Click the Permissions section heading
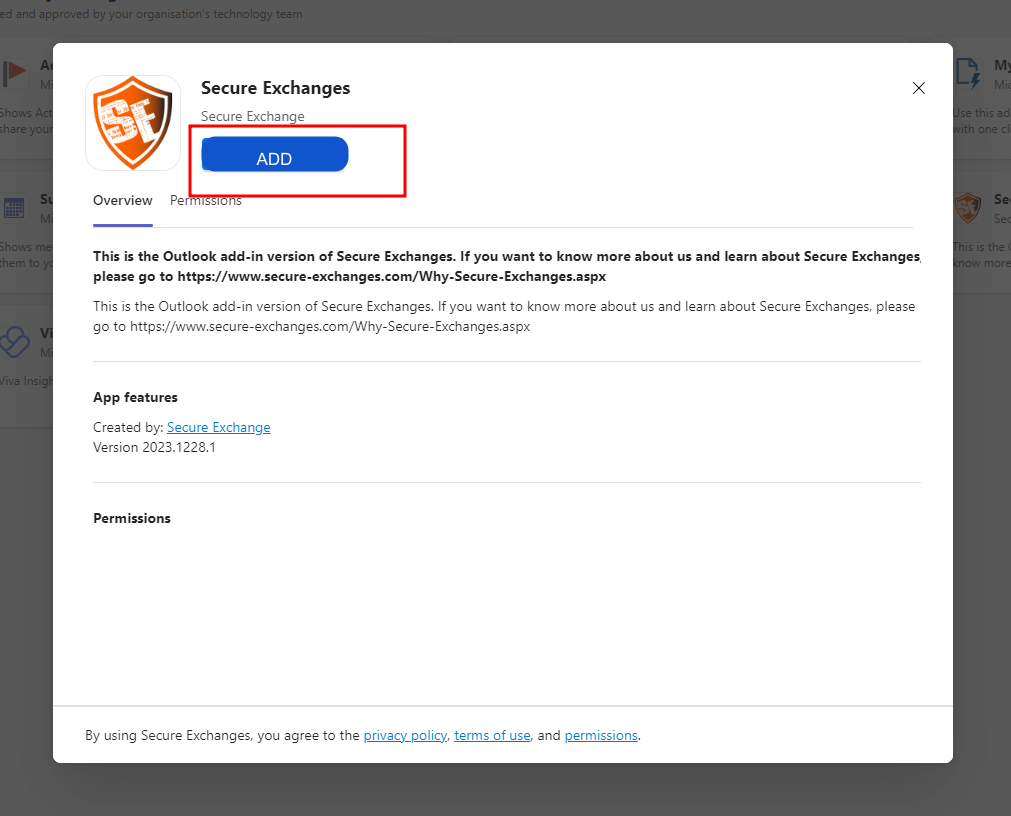The width and height of the screenshot is (1011, 816). pyautogui.click(x=132, y=518)
